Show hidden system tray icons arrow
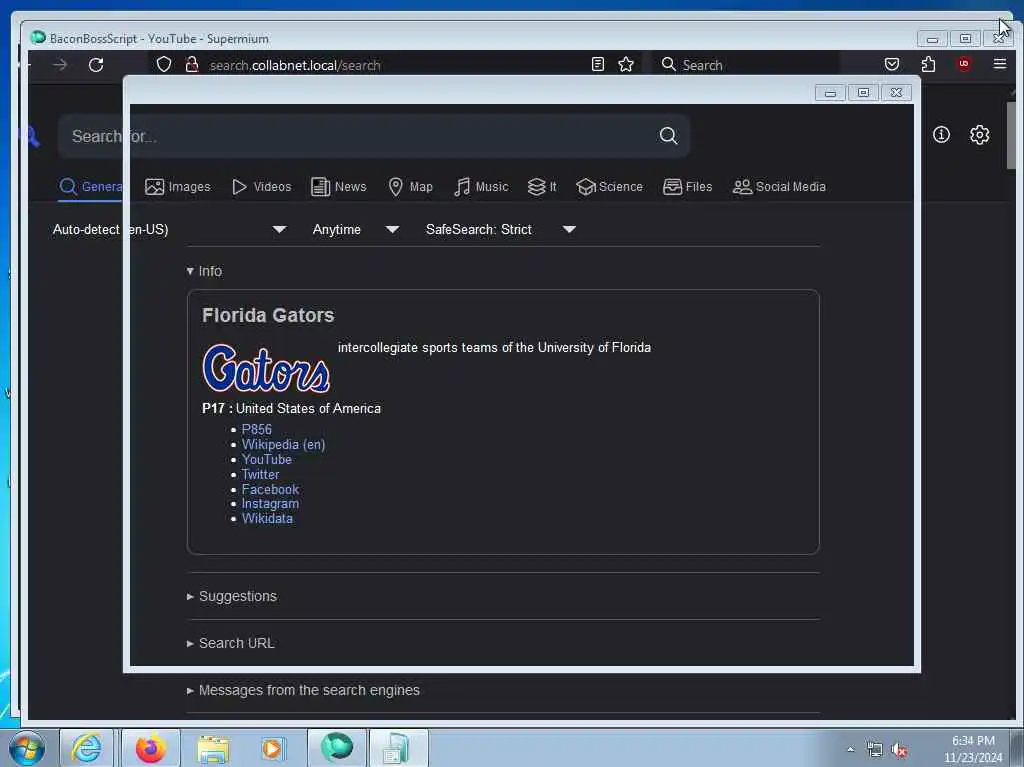Viewport: 1024px width, 767px height. point(850,749)
